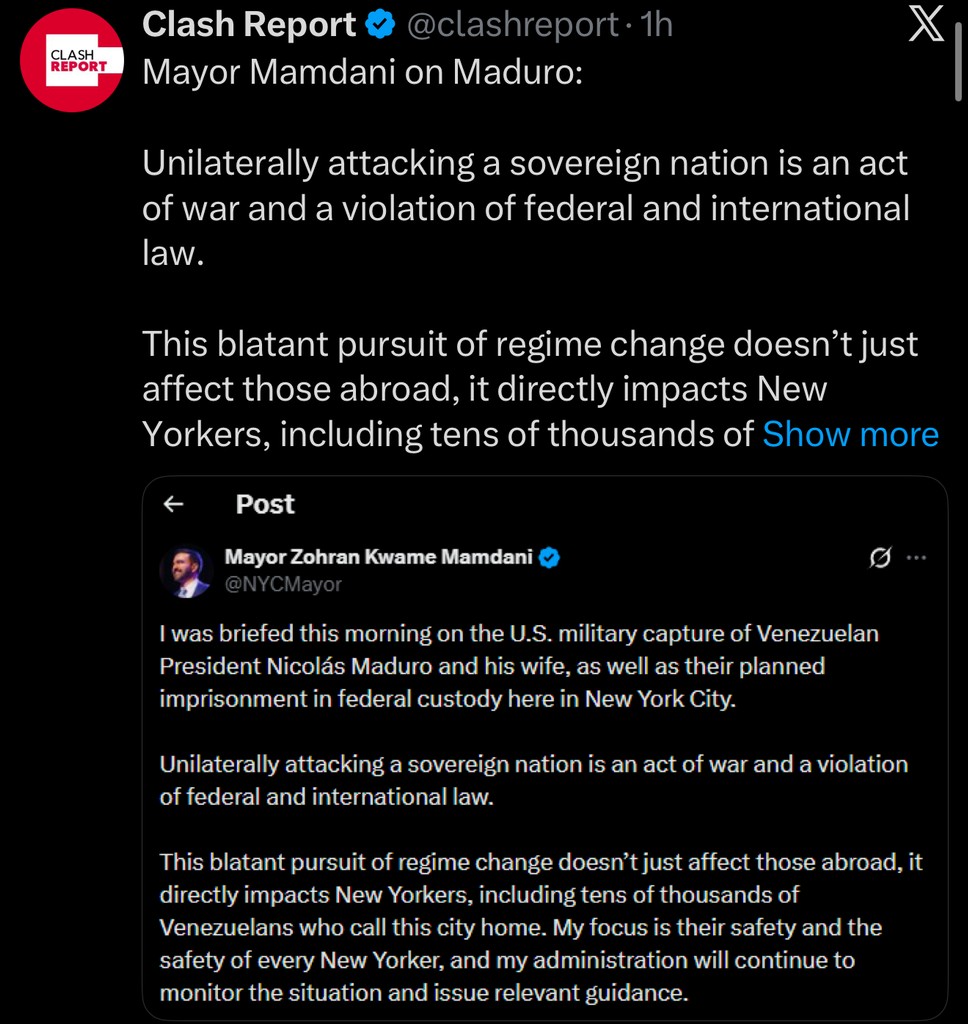Click the "Mayor Mamdani on Maduro:" text line
968x1024 pixels.
362,74
